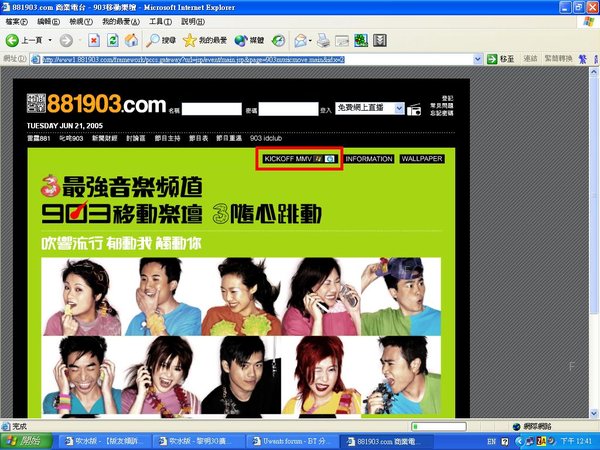
Task: Open the 我的最愛(A) Favorites menu
Action: [121, 22]
